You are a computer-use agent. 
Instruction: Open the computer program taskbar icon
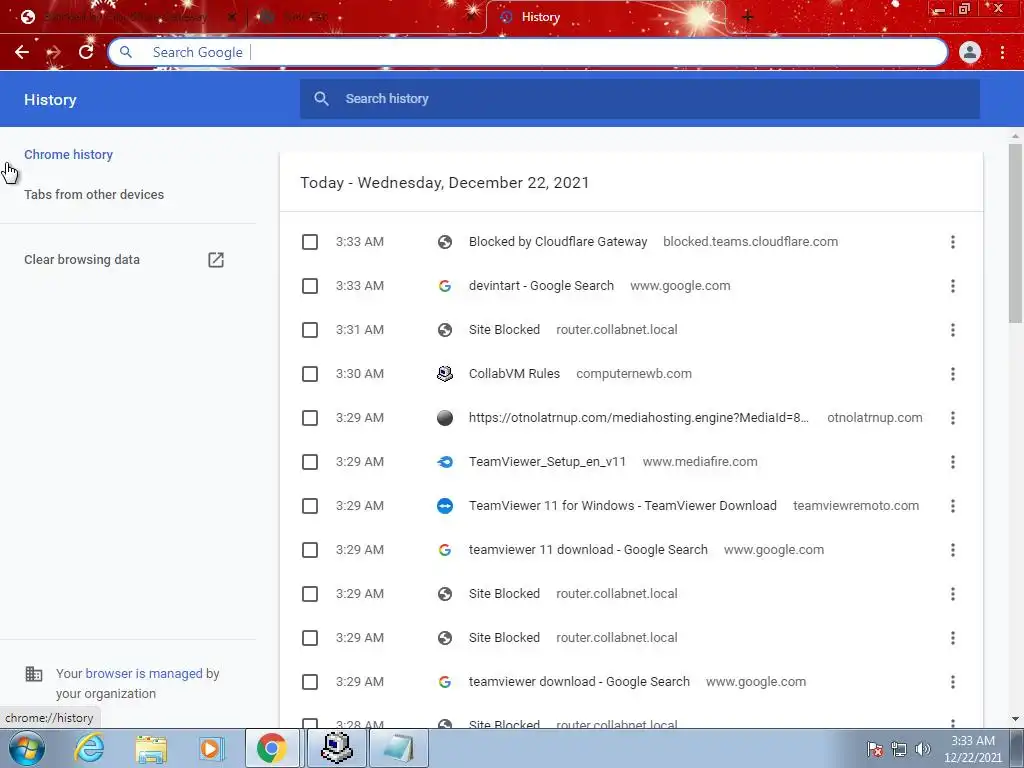point(337,748)
